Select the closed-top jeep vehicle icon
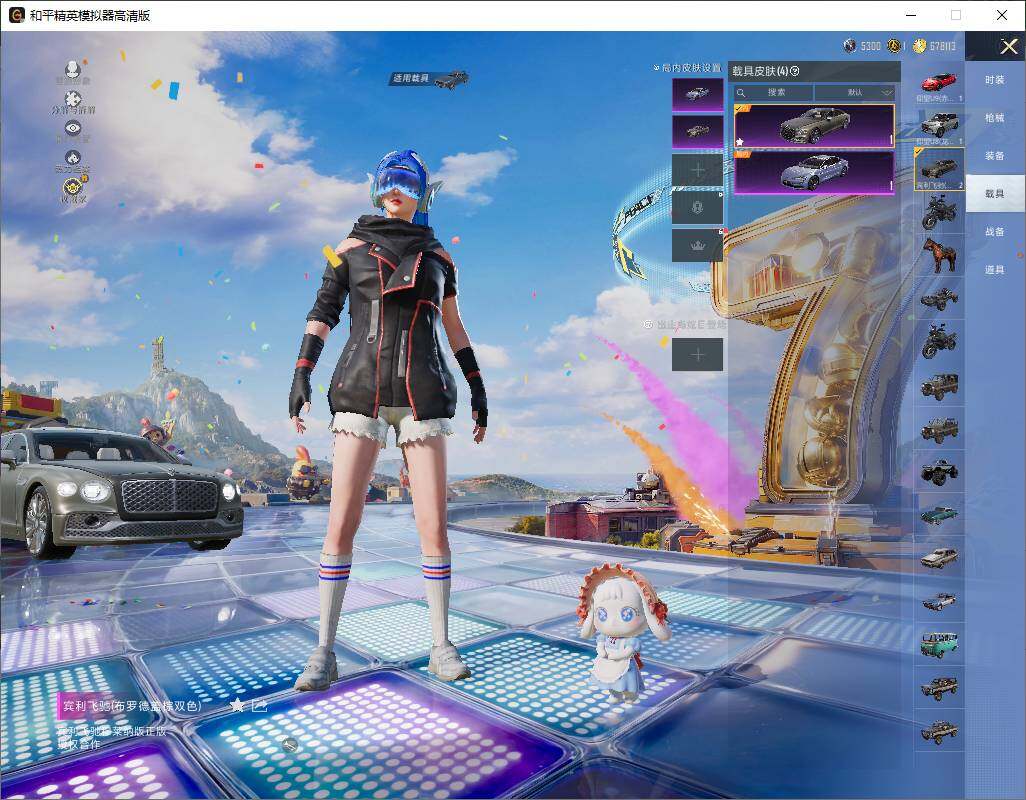The height and width of the screenshot is (800, 1026). pos(939,386)
